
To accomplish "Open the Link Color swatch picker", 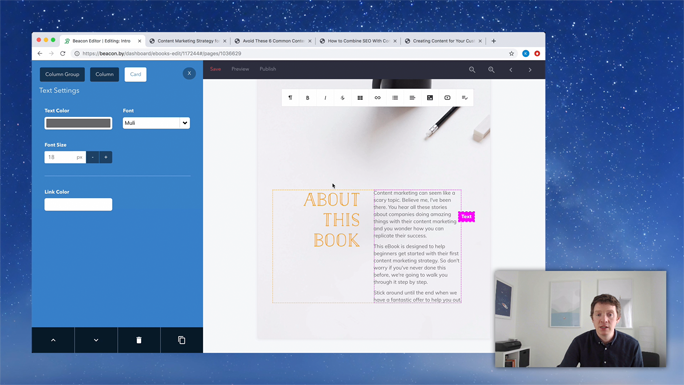I will [x=78, y=204].
